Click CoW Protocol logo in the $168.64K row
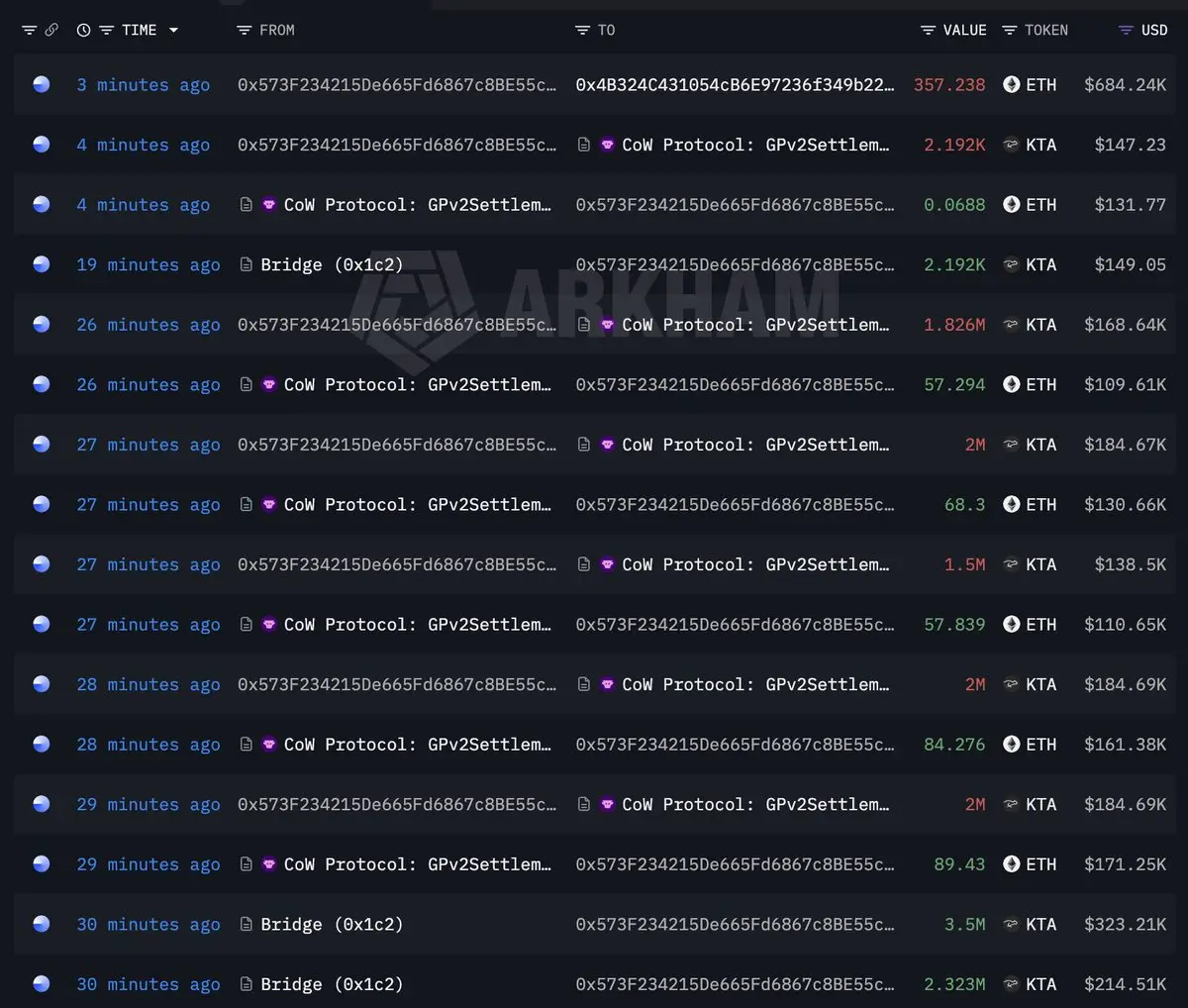The width and height of the screenshot is (1188, 1008). (607, 325)
